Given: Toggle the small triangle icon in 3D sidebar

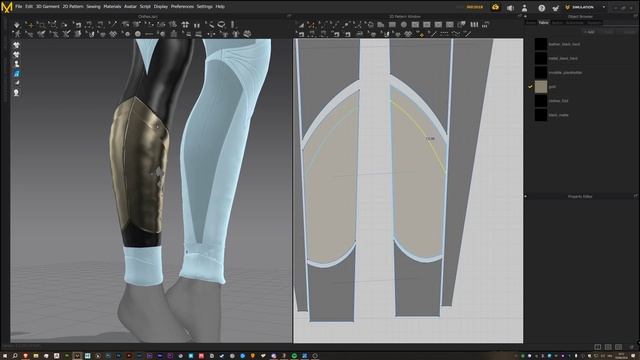Looking at the screenshot, I should (x=16, y=83).
